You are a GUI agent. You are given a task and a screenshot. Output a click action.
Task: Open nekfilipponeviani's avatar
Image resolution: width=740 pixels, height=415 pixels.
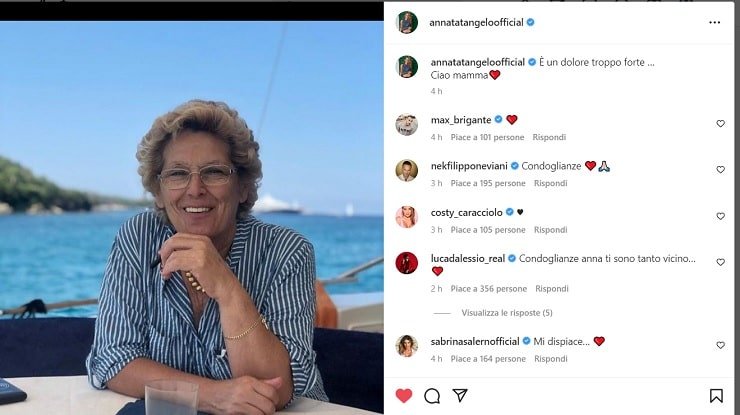click(407, 171)
